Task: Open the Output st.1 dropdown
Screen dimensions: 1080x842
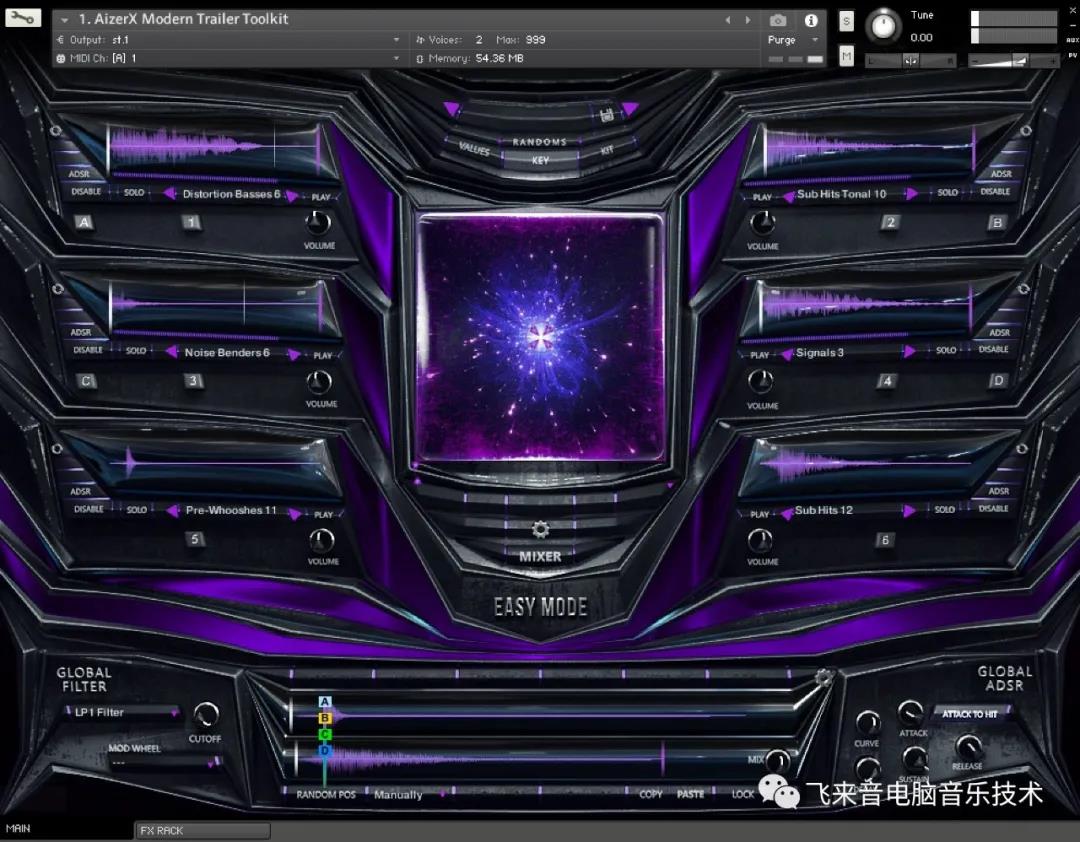Action: [x=229, y=40]
